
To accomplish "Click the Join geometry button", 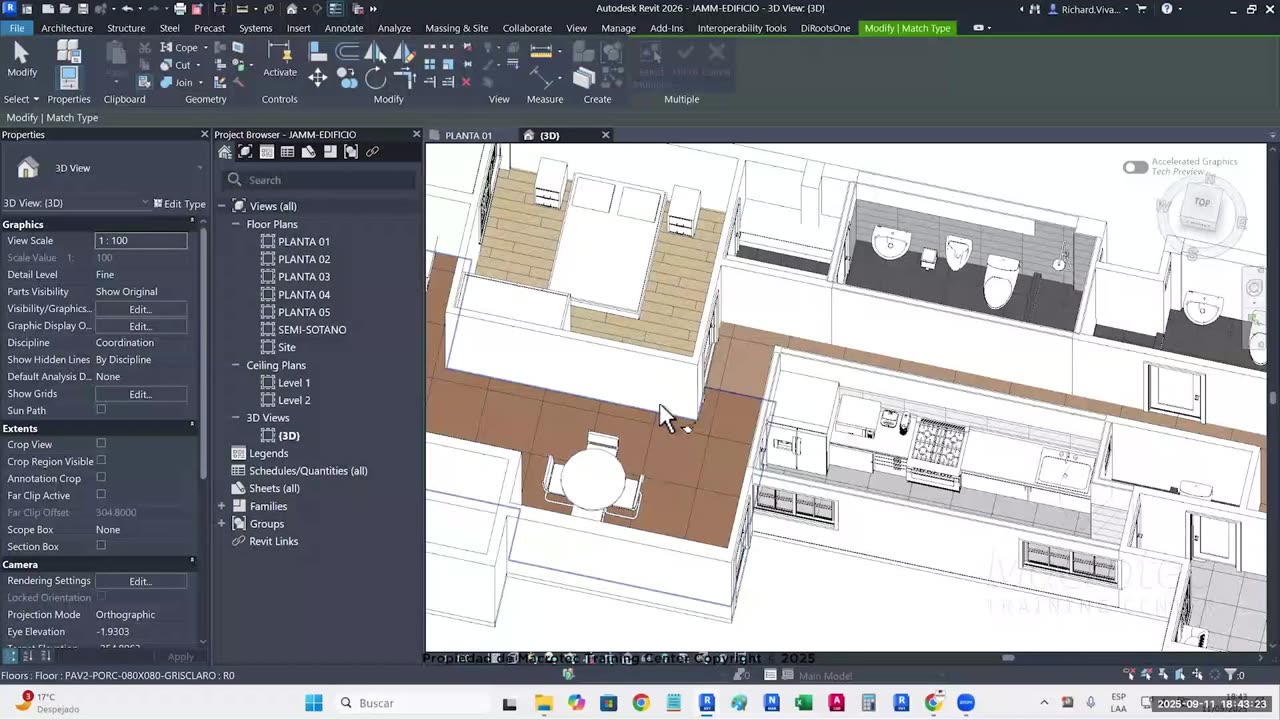I will point(177,82).
